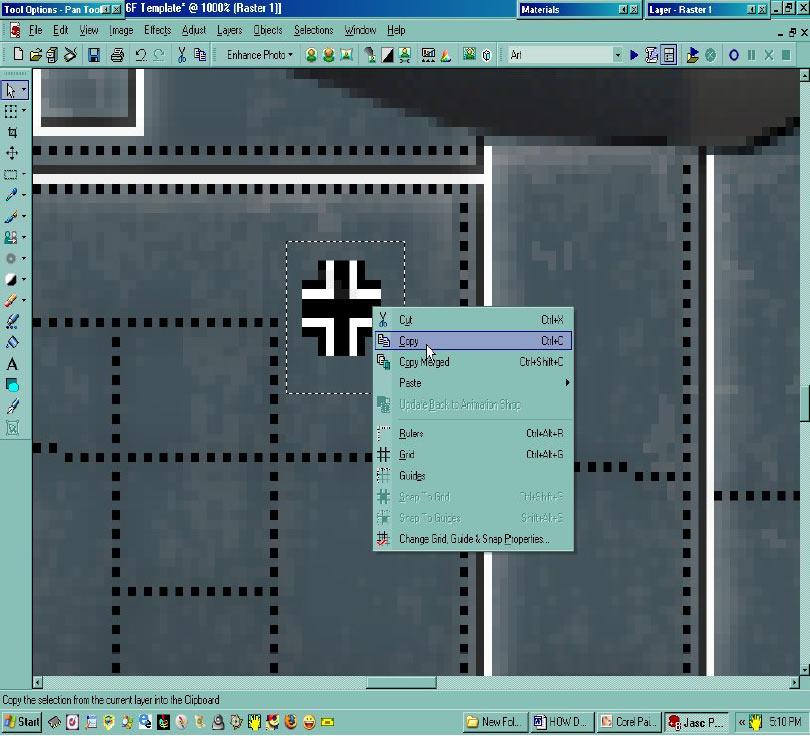Select the dashed-rectangle Selection tool
This screenshot has height=736, width=810.
11,174
